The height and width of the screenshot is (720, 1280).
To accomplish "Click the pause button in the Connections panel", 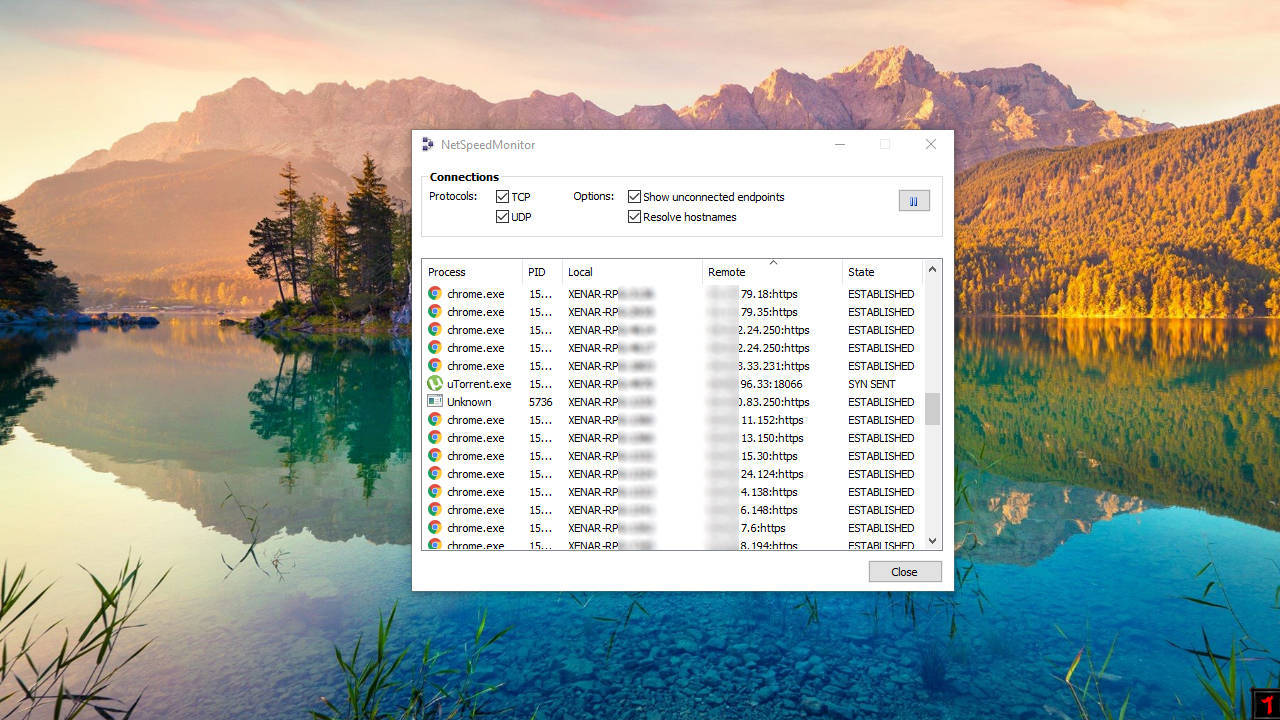I will pyautogui.click(x=914, y=201).
